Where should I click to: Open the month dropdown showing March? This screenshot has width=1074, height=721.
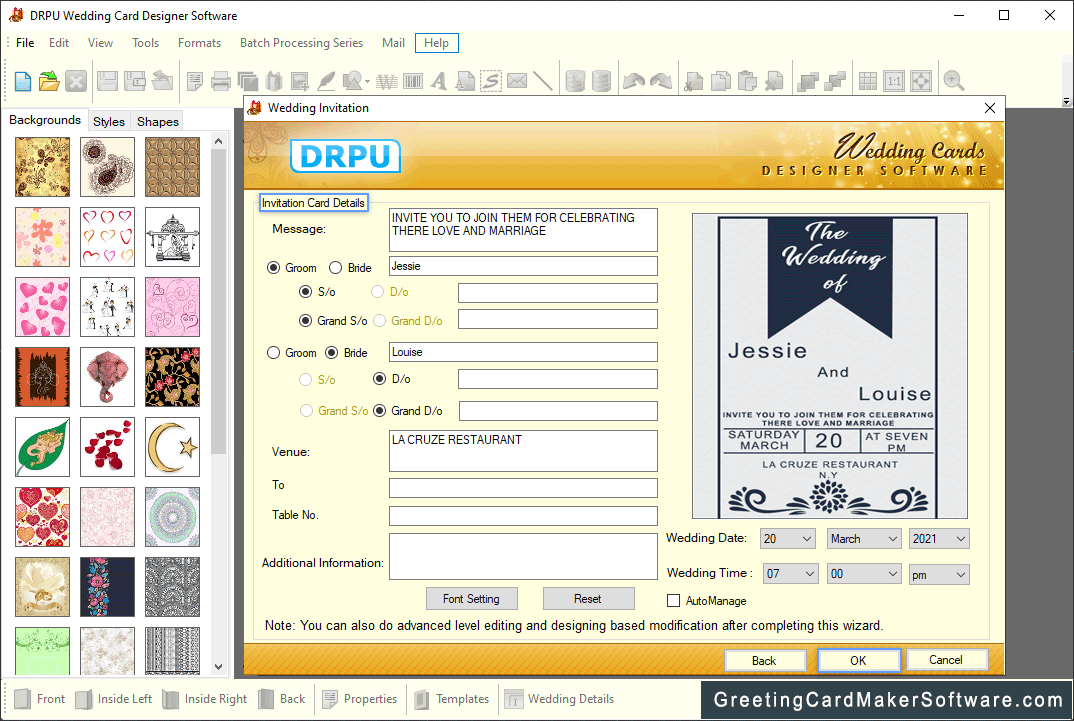pos(864,539)
